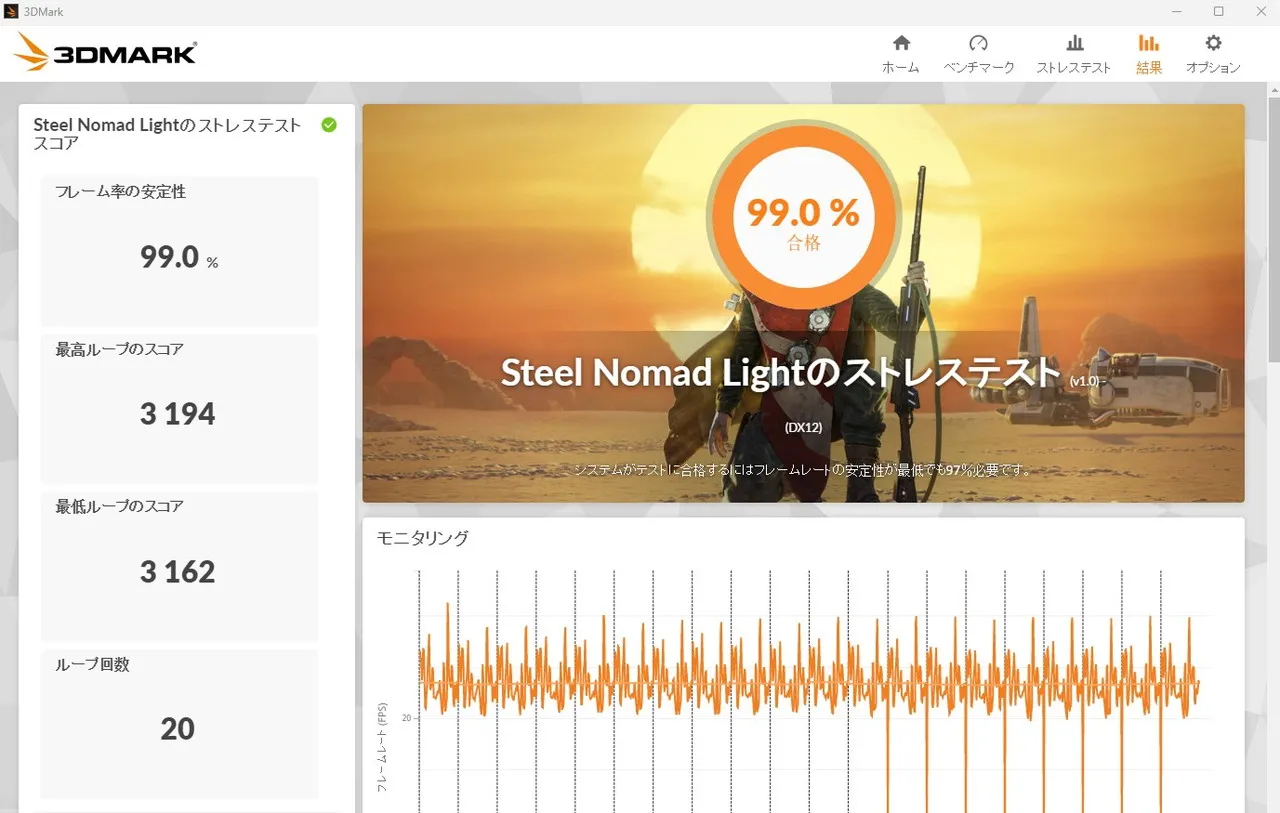Switch to the ベンチマーク tab
1280x813 pixels.
[979, 54]
